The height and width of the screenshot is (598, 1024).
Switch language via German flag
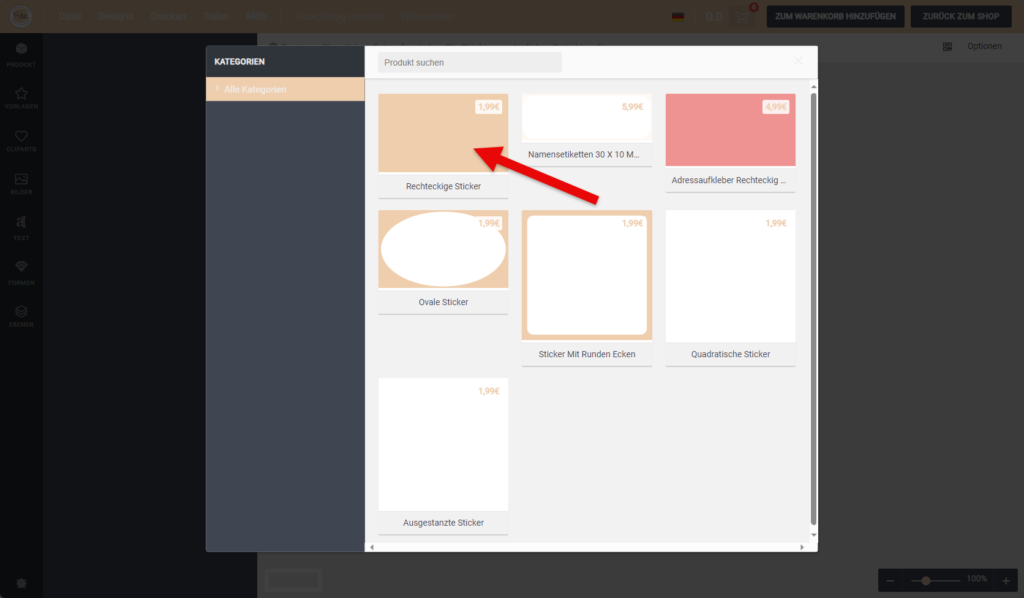678,16
